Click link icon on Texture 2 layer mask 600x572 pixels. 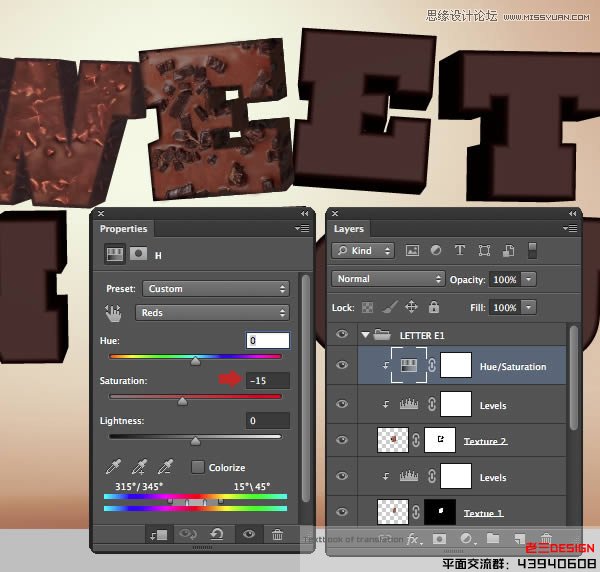(x=416, y=440)
